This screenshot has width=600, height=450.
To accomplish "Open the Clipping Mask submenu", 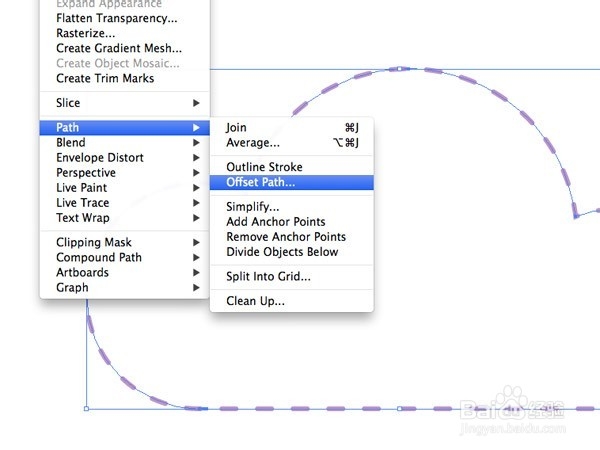I will tap(124, 242).
